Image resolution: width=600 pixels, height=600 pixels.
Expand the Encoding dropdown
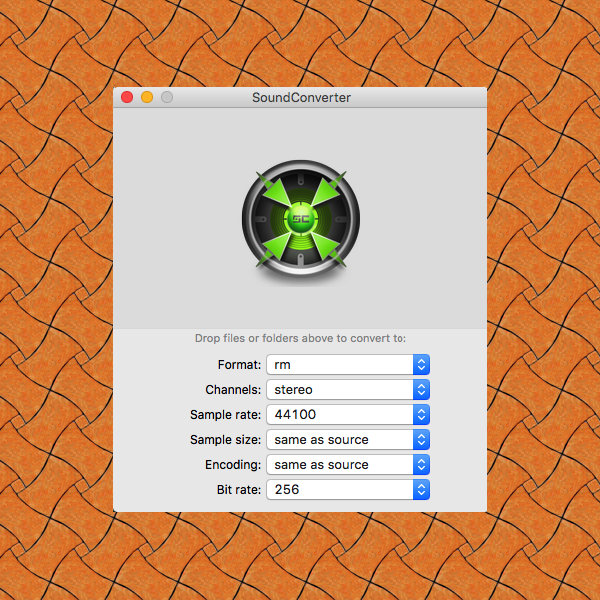[348, 465]
